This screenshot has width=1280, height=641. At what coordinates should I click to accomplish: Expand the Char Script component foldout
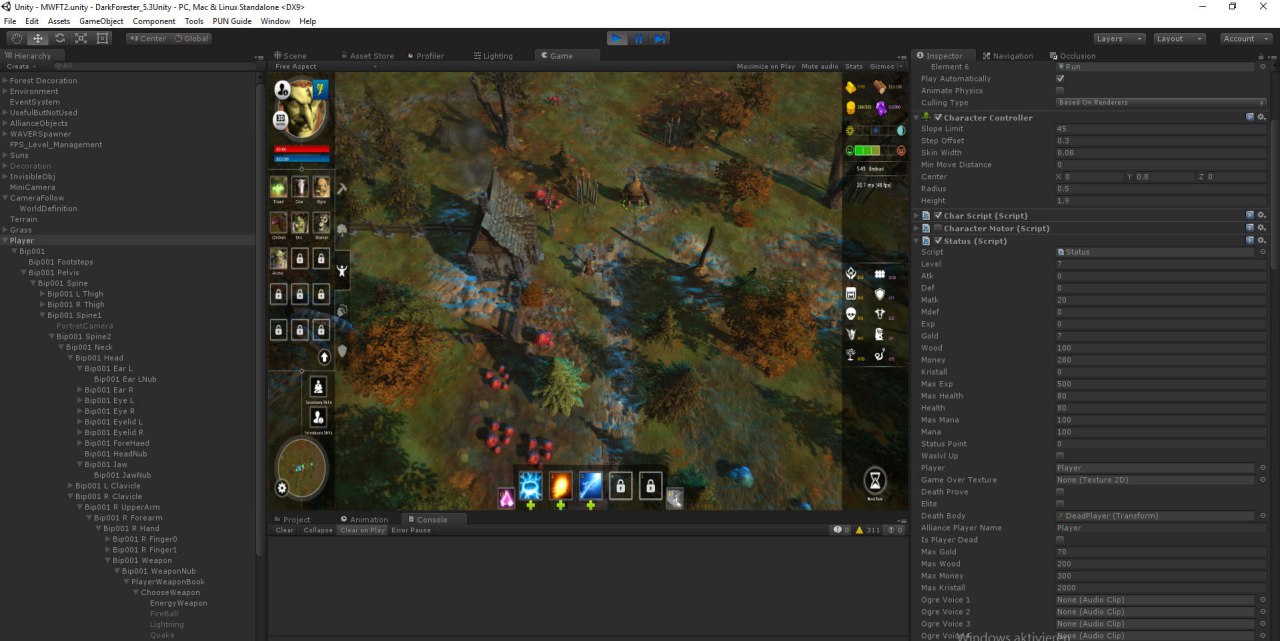point(917,215)
